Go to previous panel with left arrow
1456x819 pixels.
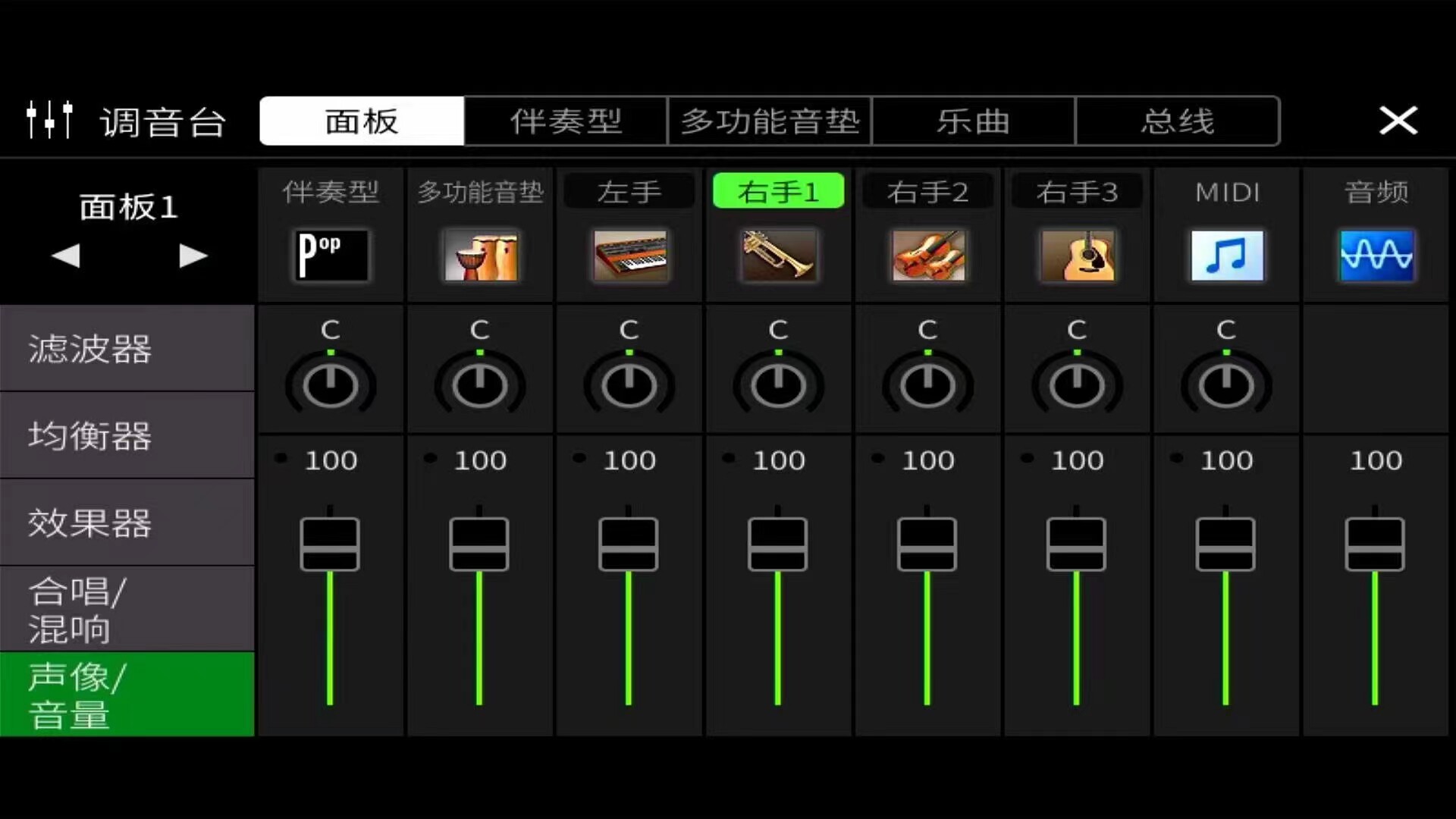66,256
